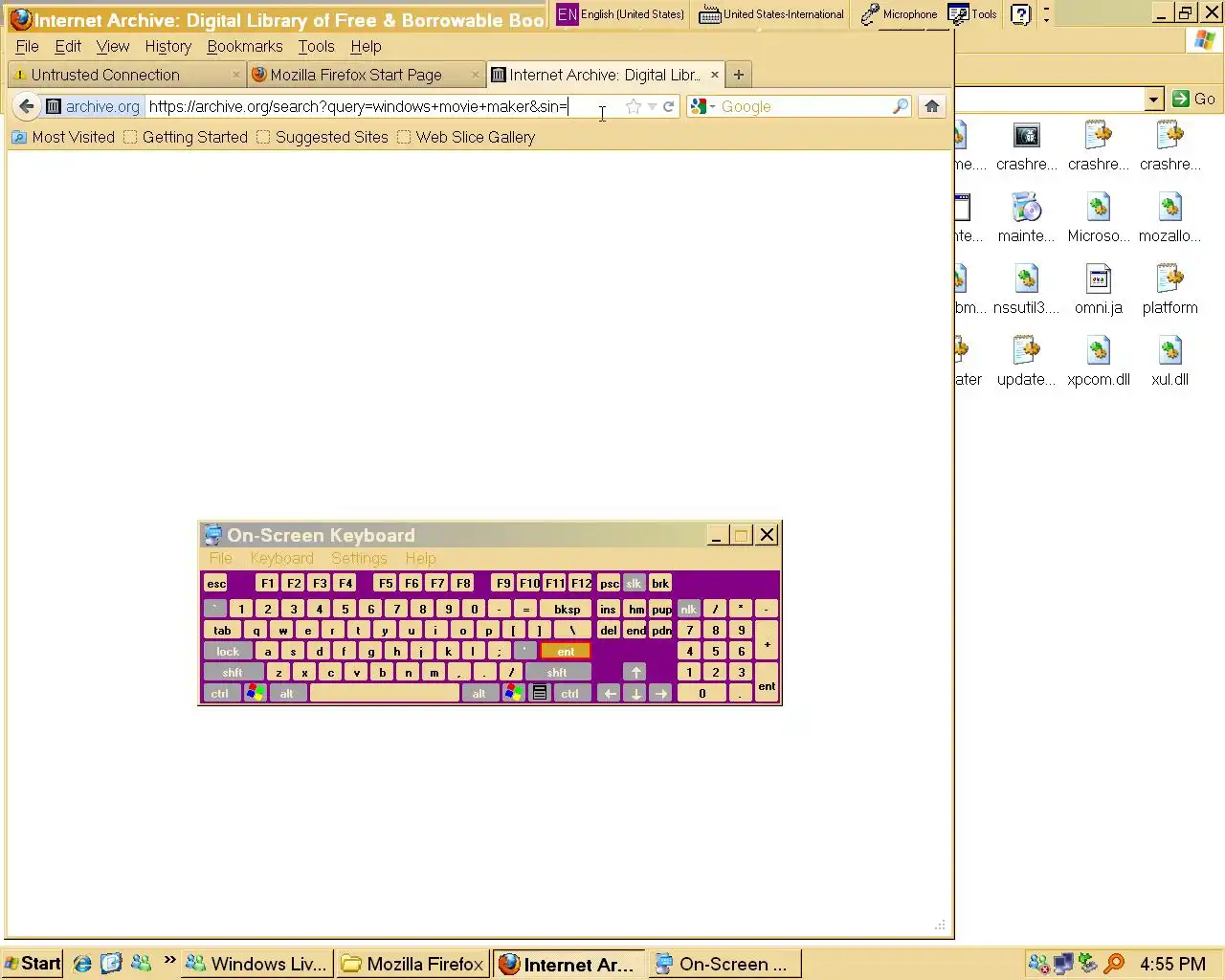Select platform file icon
Viewport: 1225px width, 980px height.
click(1169, 289)
